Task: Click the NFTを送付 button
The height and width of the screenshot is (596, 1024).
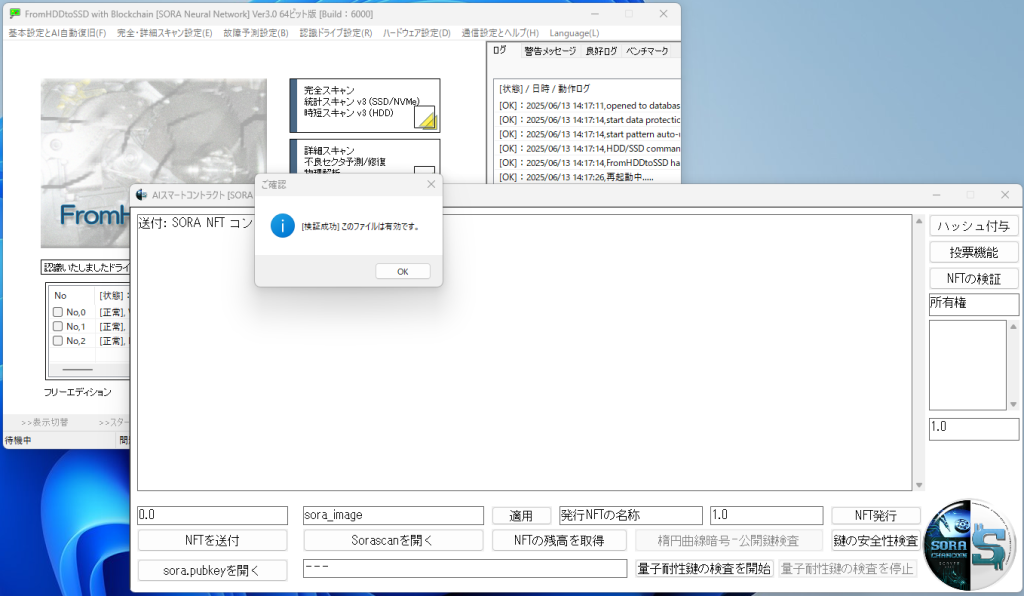Action: coord(212,541)
